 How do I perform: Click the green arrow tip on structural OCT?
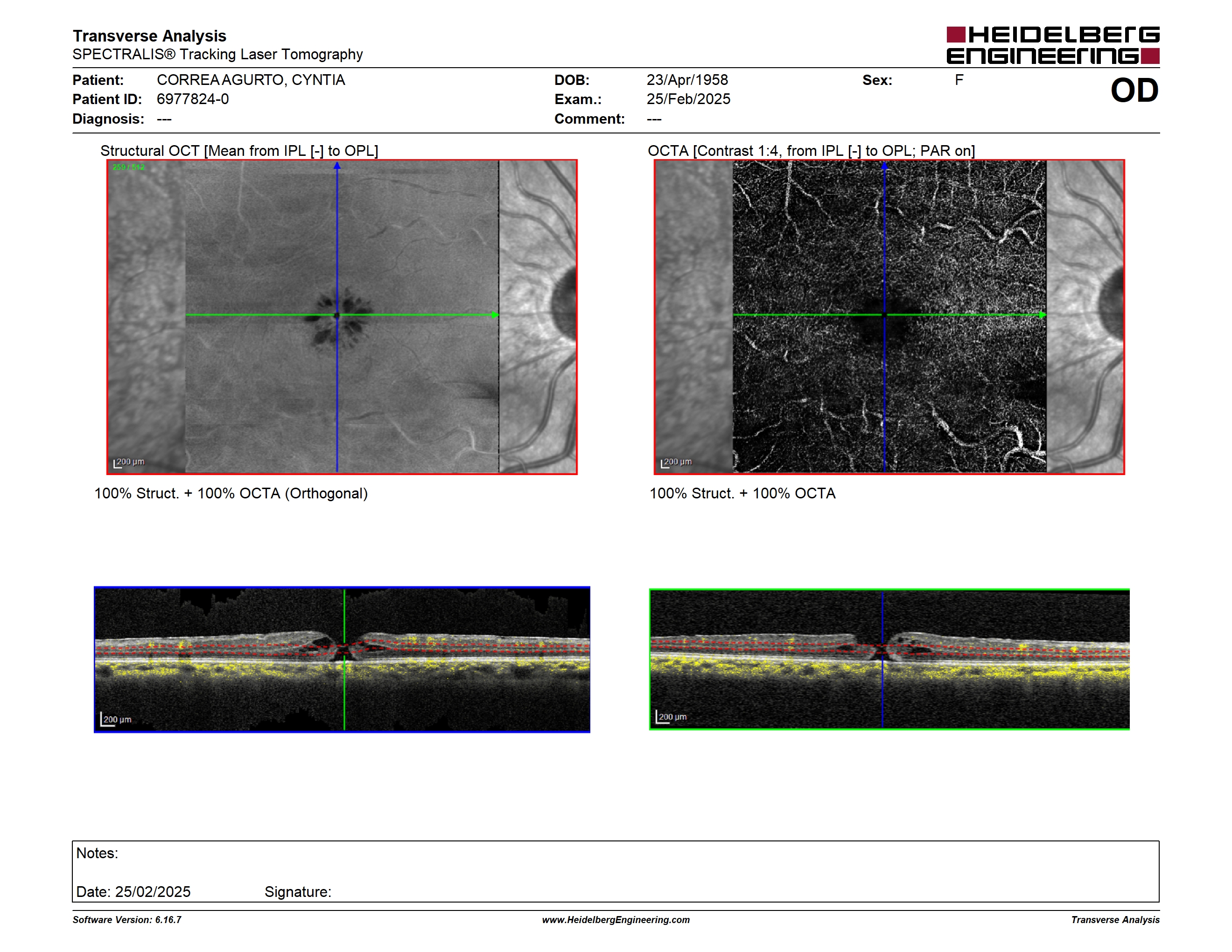point(495,315)
